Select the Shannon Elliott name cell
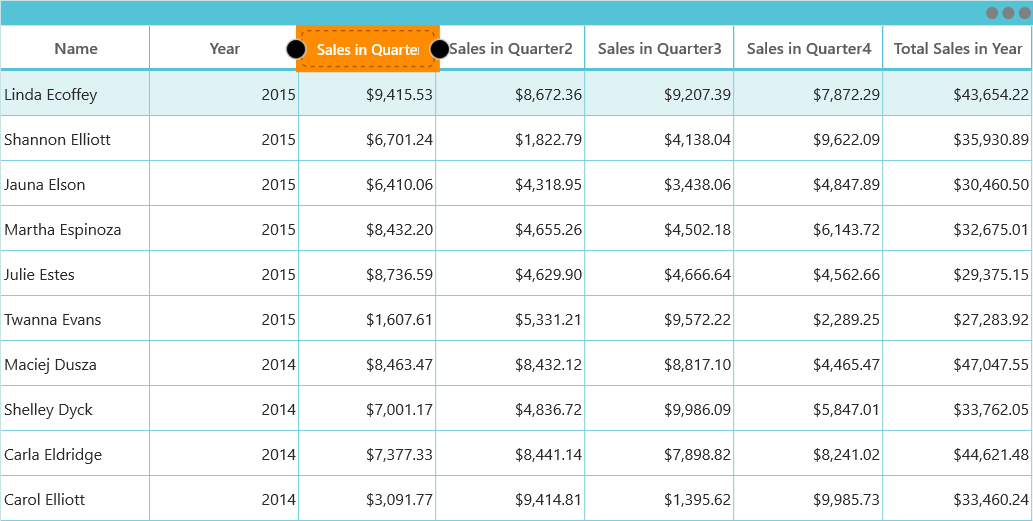Viewport: 1033px width, 521px height. [75, 139]
